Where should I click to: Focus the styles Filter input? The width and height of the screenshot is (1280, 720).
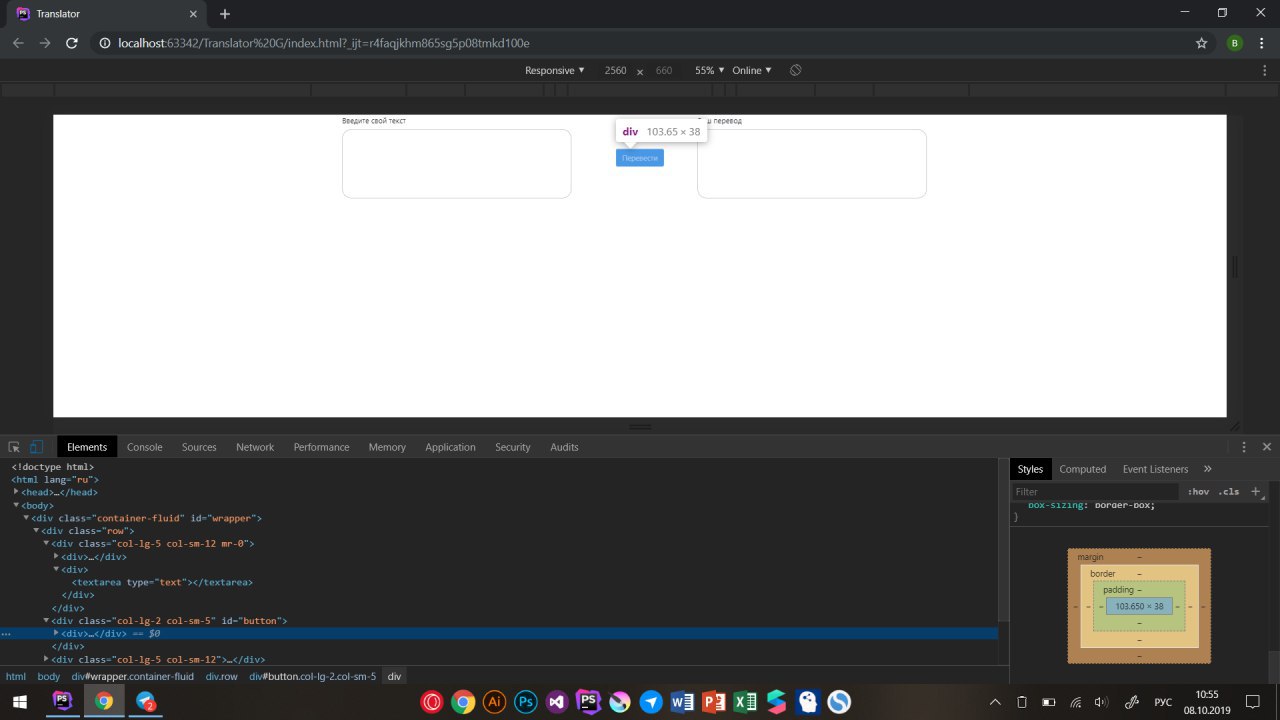(x=1095, y=492)
